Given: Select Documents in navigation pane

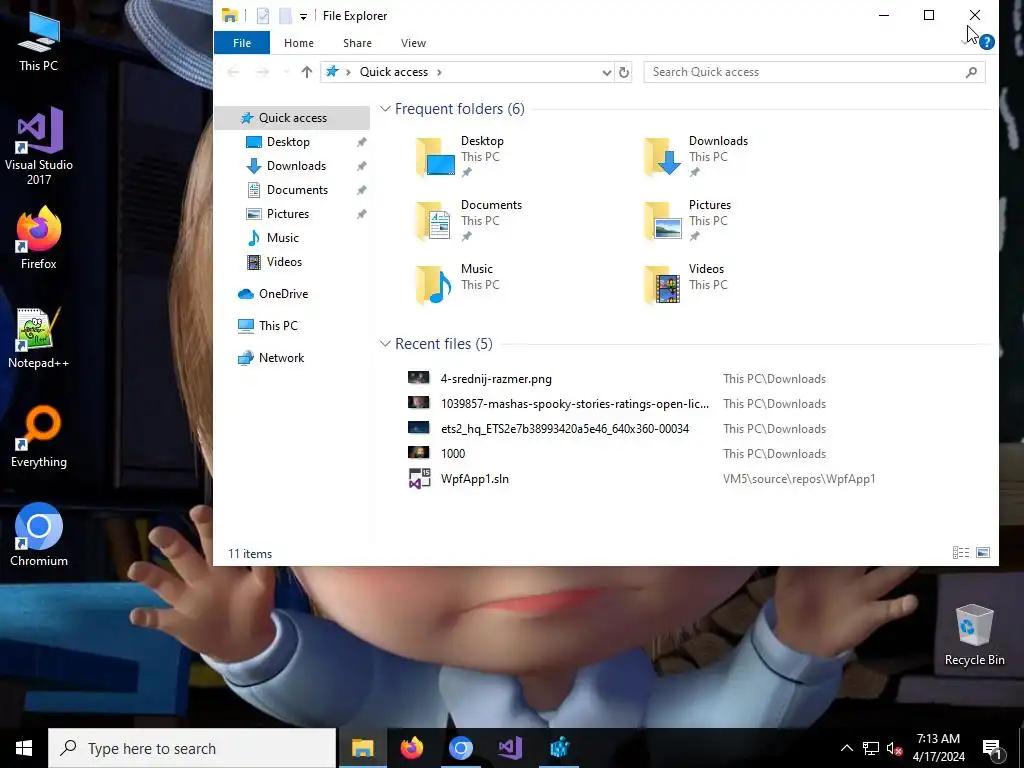Looking at the screenshot, I should pos(297,190).
